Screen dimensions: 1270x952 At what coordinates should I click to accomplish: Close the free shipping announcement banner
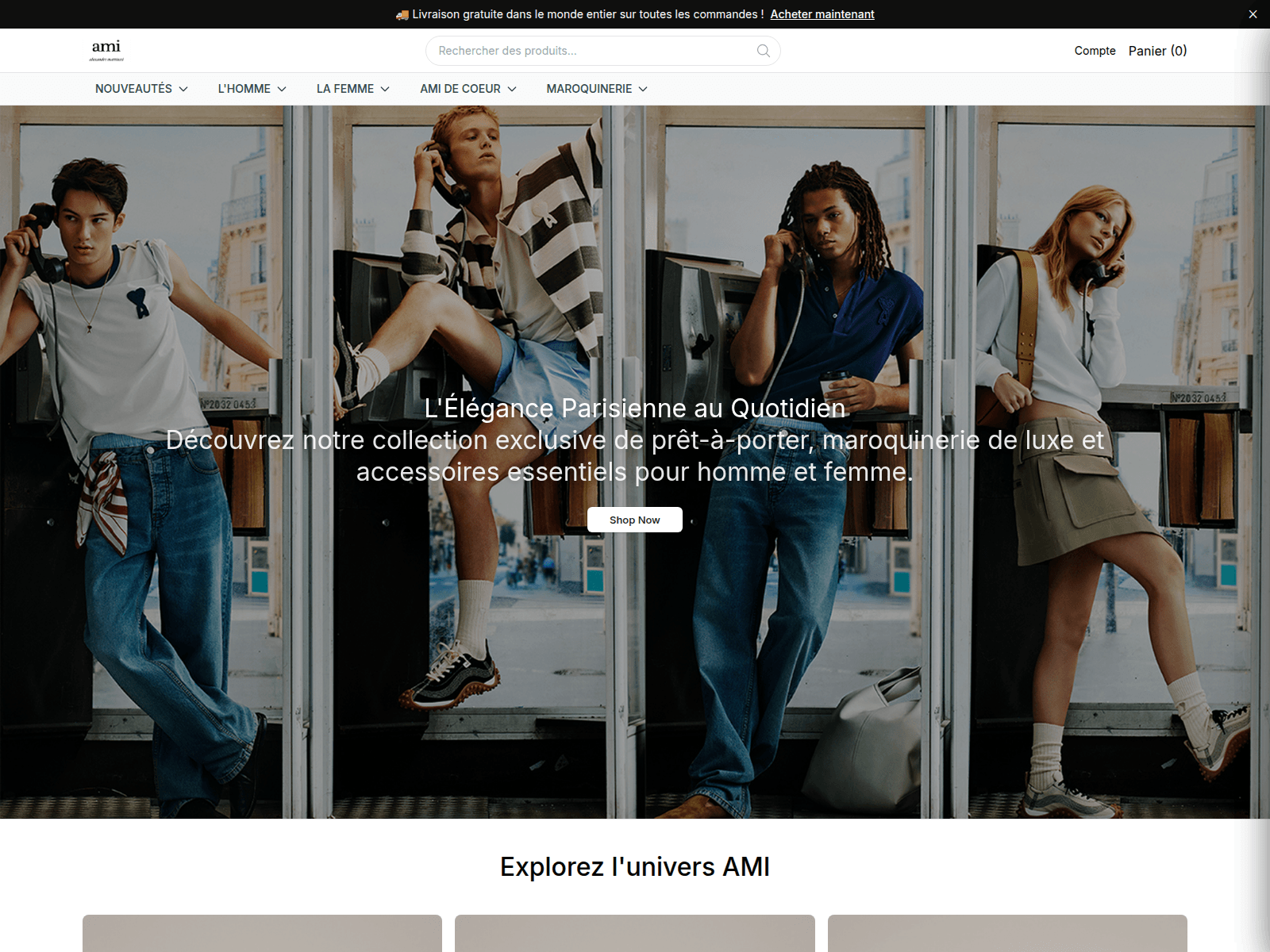point(1253,14)
